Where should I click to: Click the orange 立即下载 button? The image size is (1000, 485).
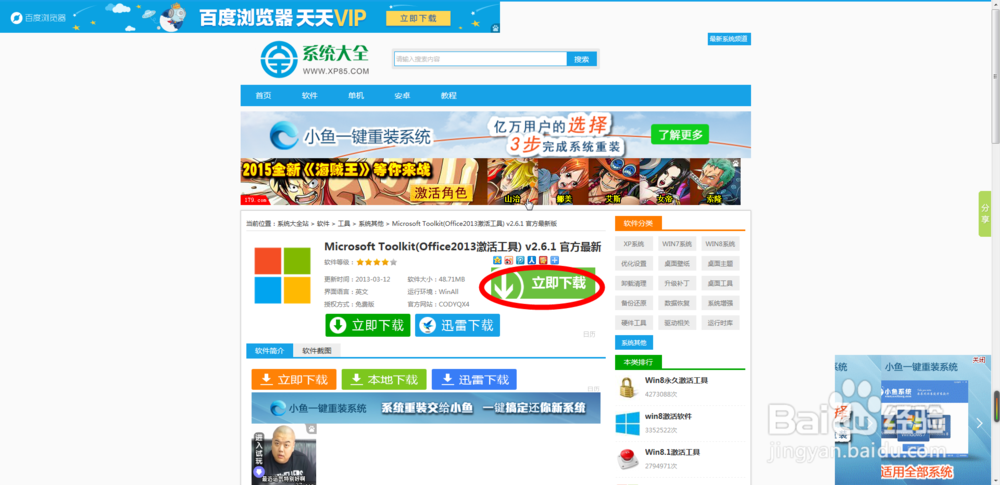294,379
